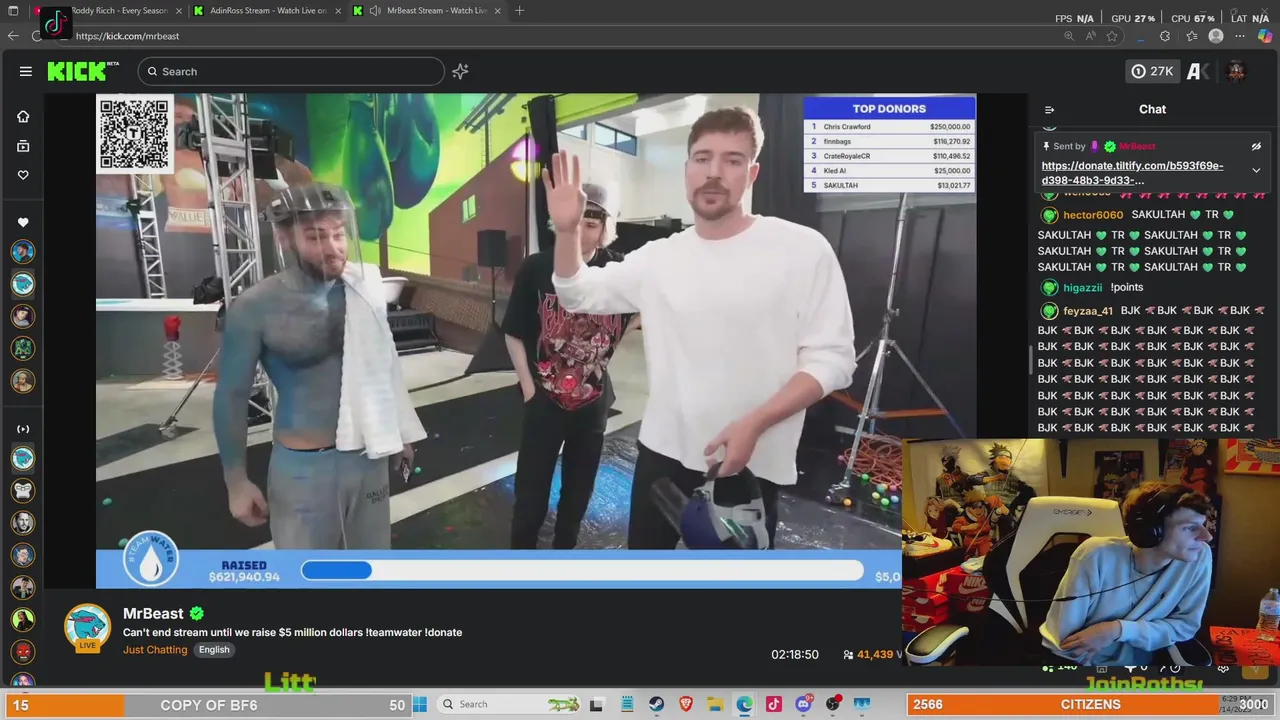The height and width of the screenshot is (720, 1280).
Task: Focus the Kick Search input field
Action: 291,71
